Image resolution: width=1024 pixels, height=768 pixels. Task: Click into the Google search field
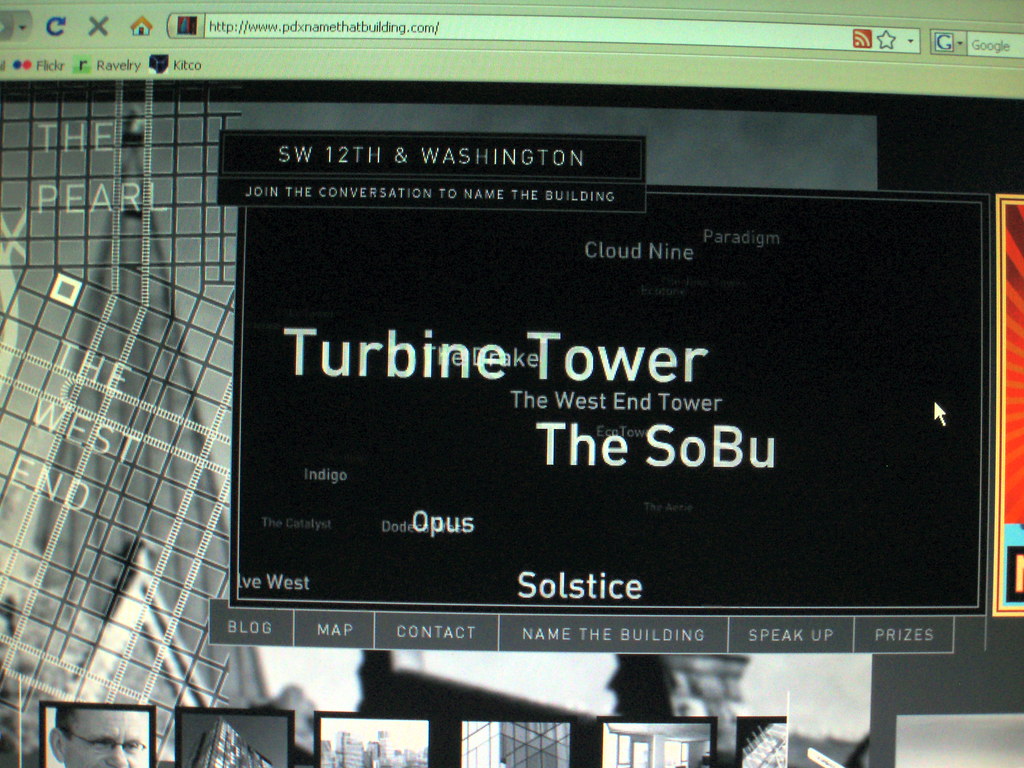point(994,45)
